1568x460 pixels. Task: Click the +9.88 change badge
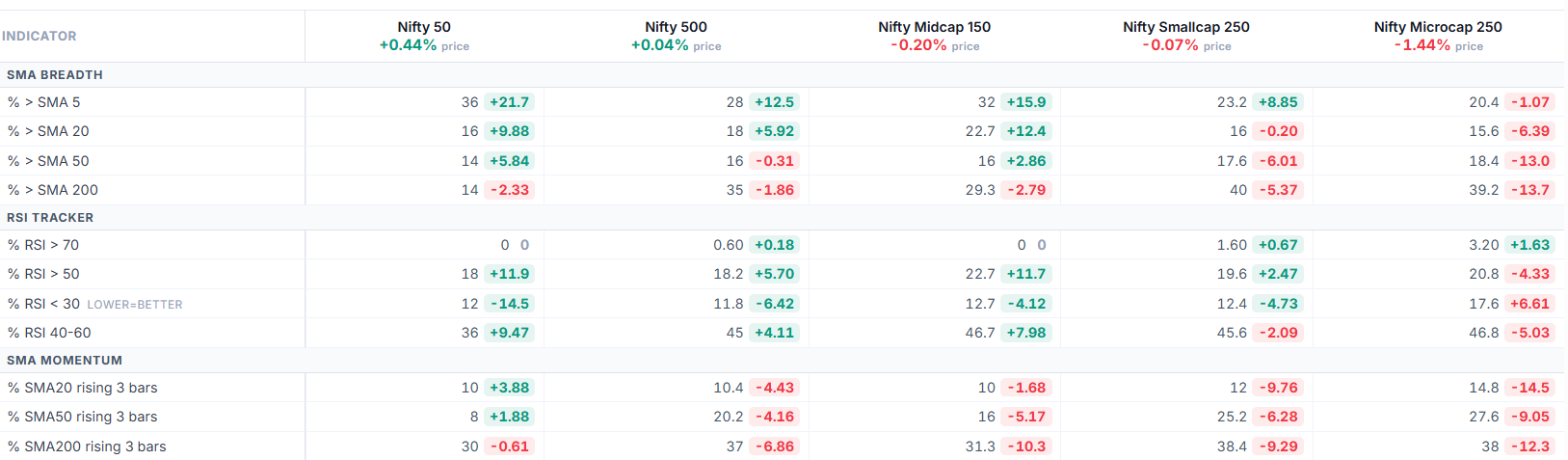(509, 131)
